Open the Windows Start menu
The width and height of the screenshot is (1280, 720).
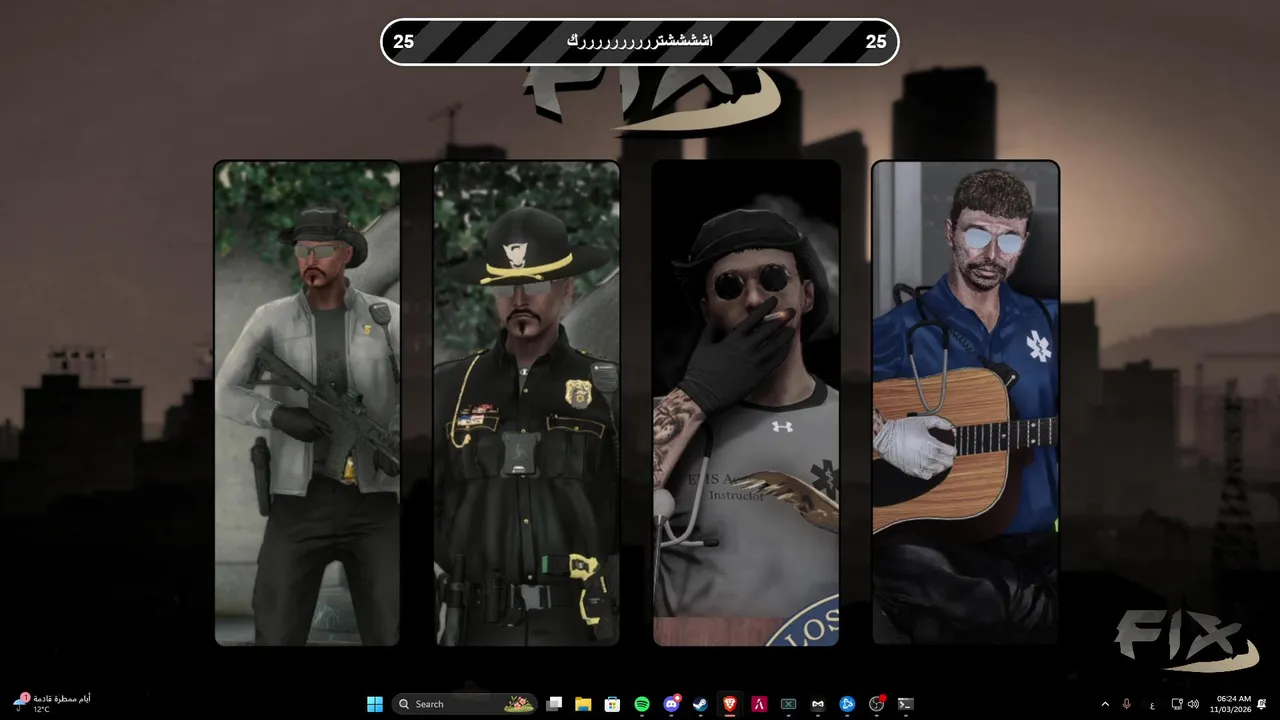pos(375,704)
